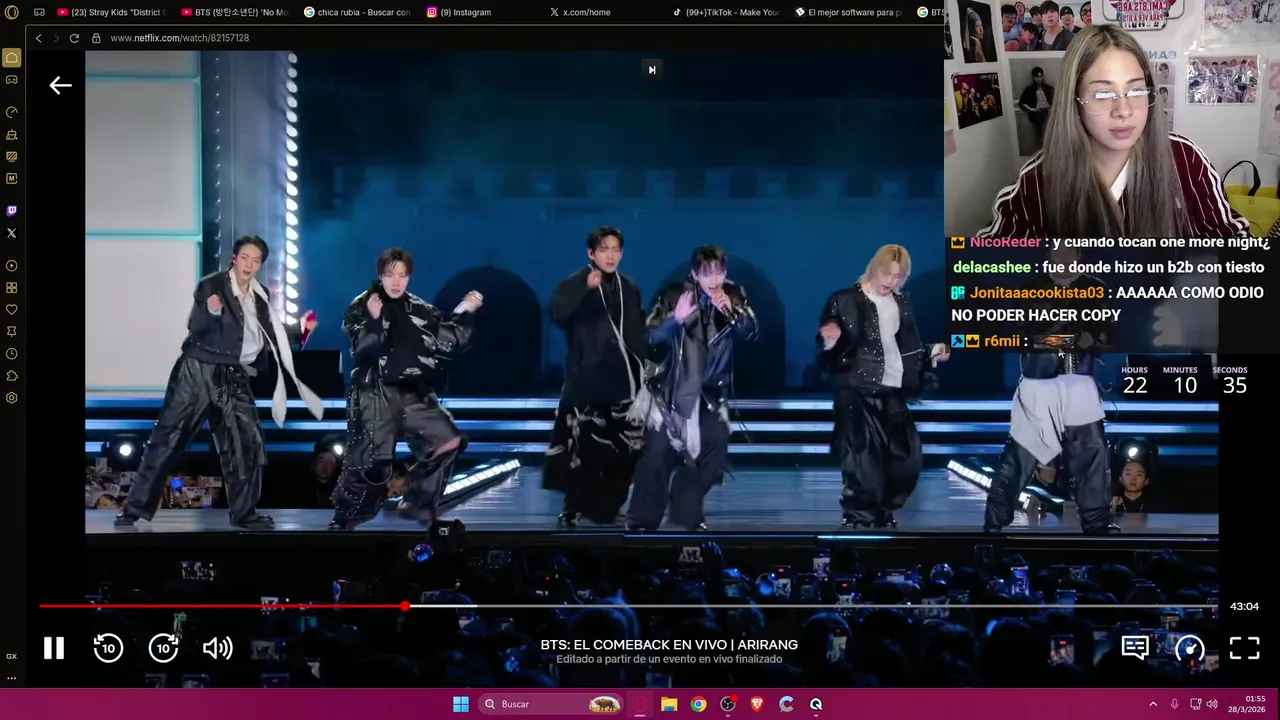Screen dimensions: 1280x720
Task: Open settings gear in sidebar
Action: [x=12, y=398]
